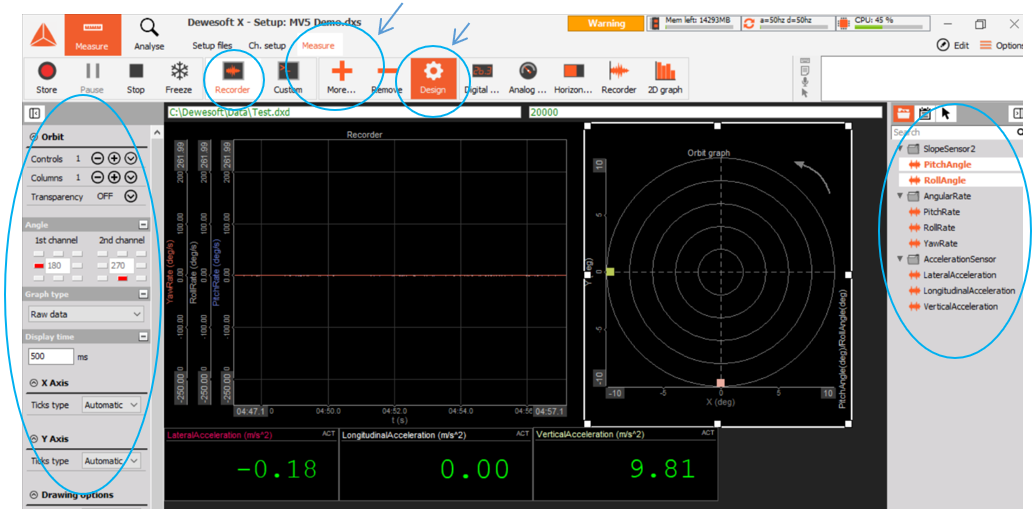
Task: Toggle RollAngle channel selection
Action: (945, 180)
